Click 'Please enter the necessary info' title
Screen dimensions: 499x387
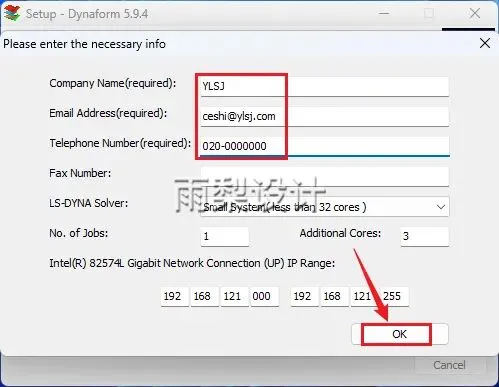pyautogui.click(x=84, y=44)
